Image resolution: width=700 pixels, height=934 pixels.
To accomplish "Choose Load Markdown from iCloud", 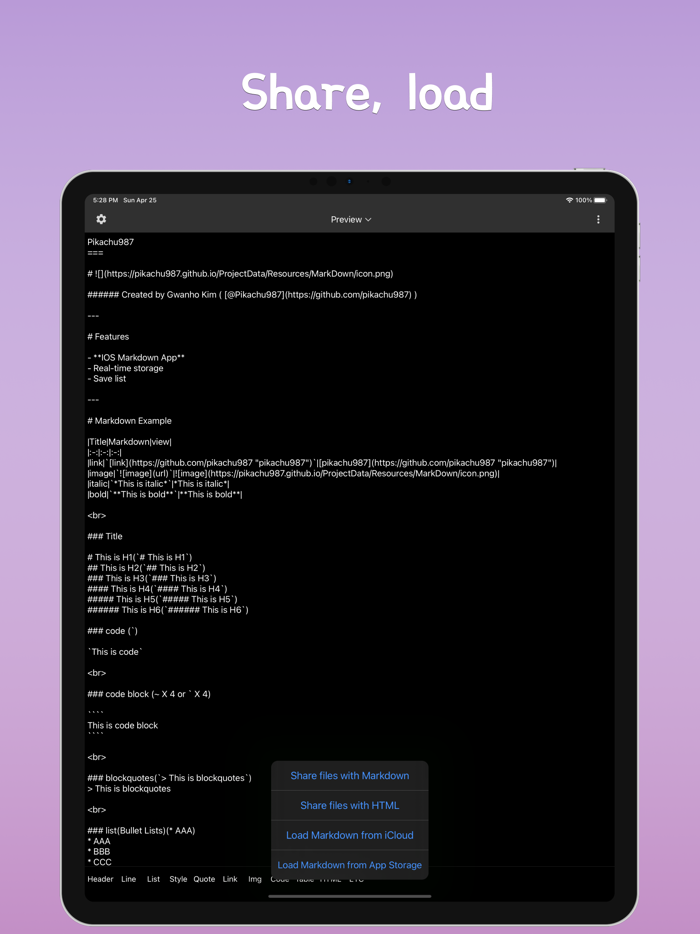I will 350,835.
